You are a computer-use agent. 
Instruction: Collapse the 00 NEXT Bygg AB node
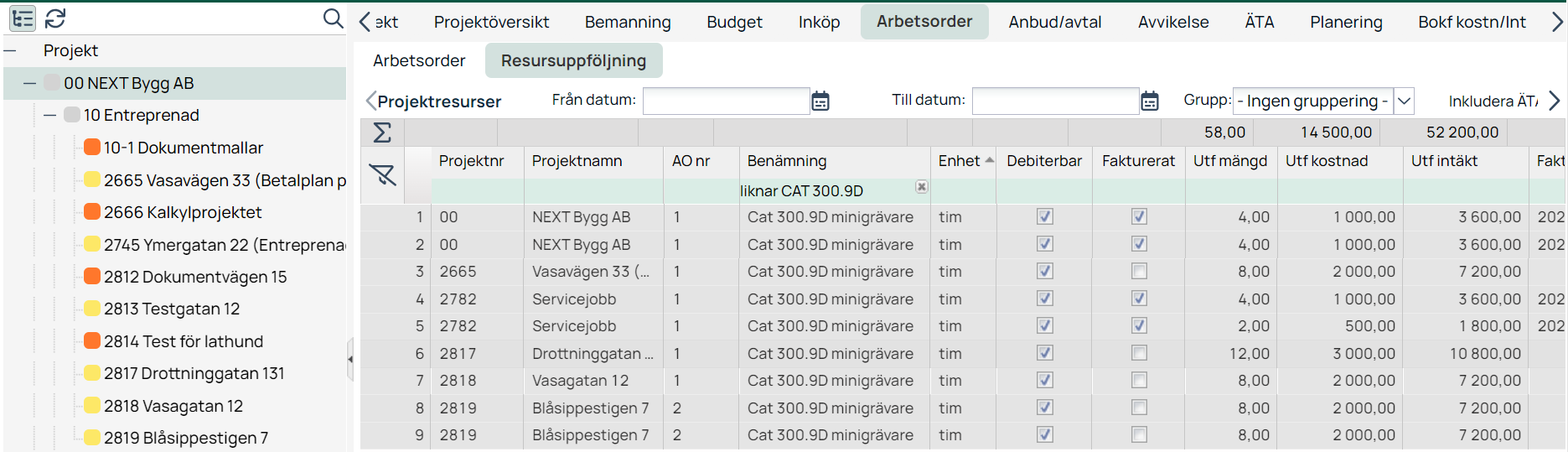(x=30, y=83)
